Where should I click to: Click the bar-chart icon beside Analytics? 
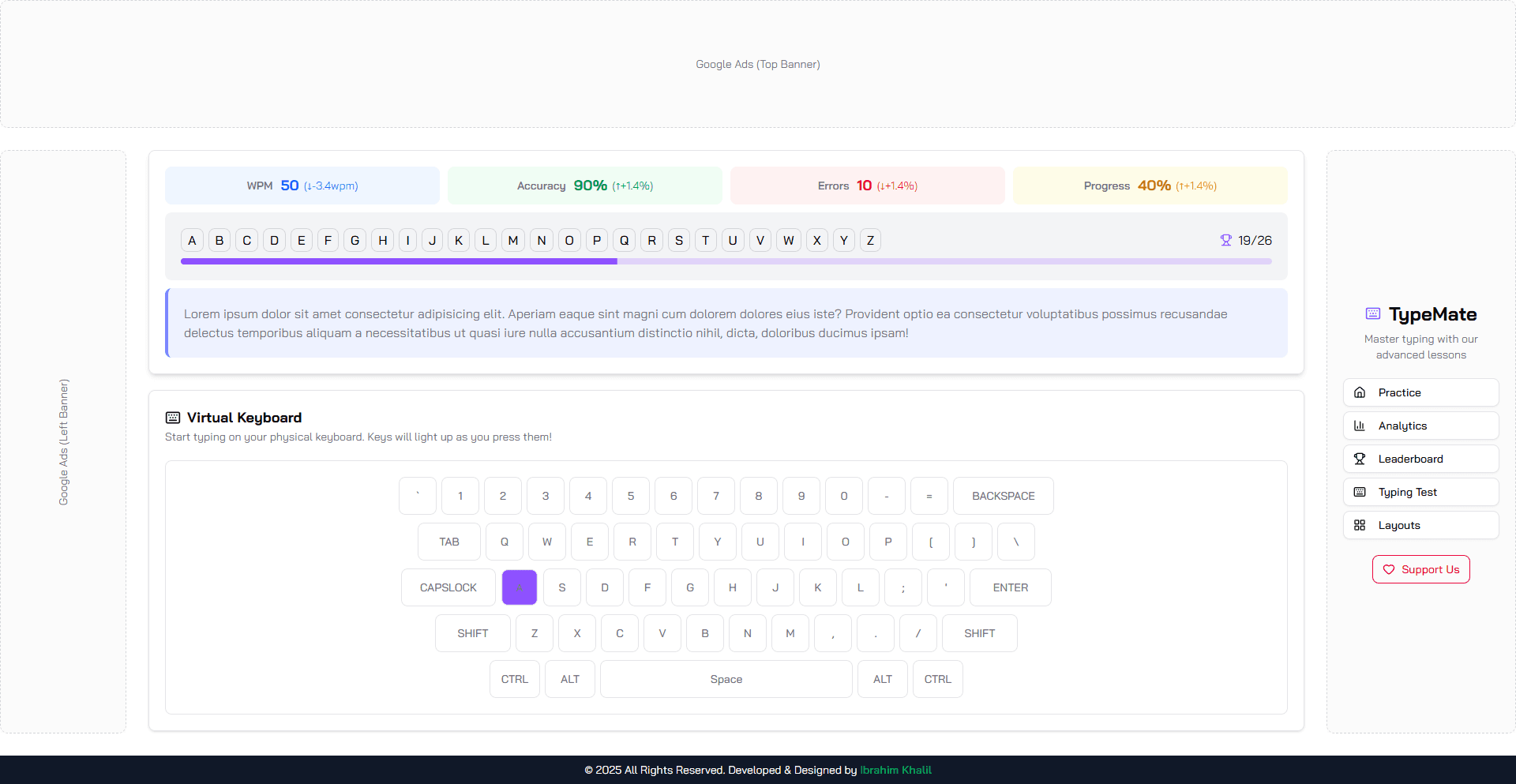tap(1360, 426)
